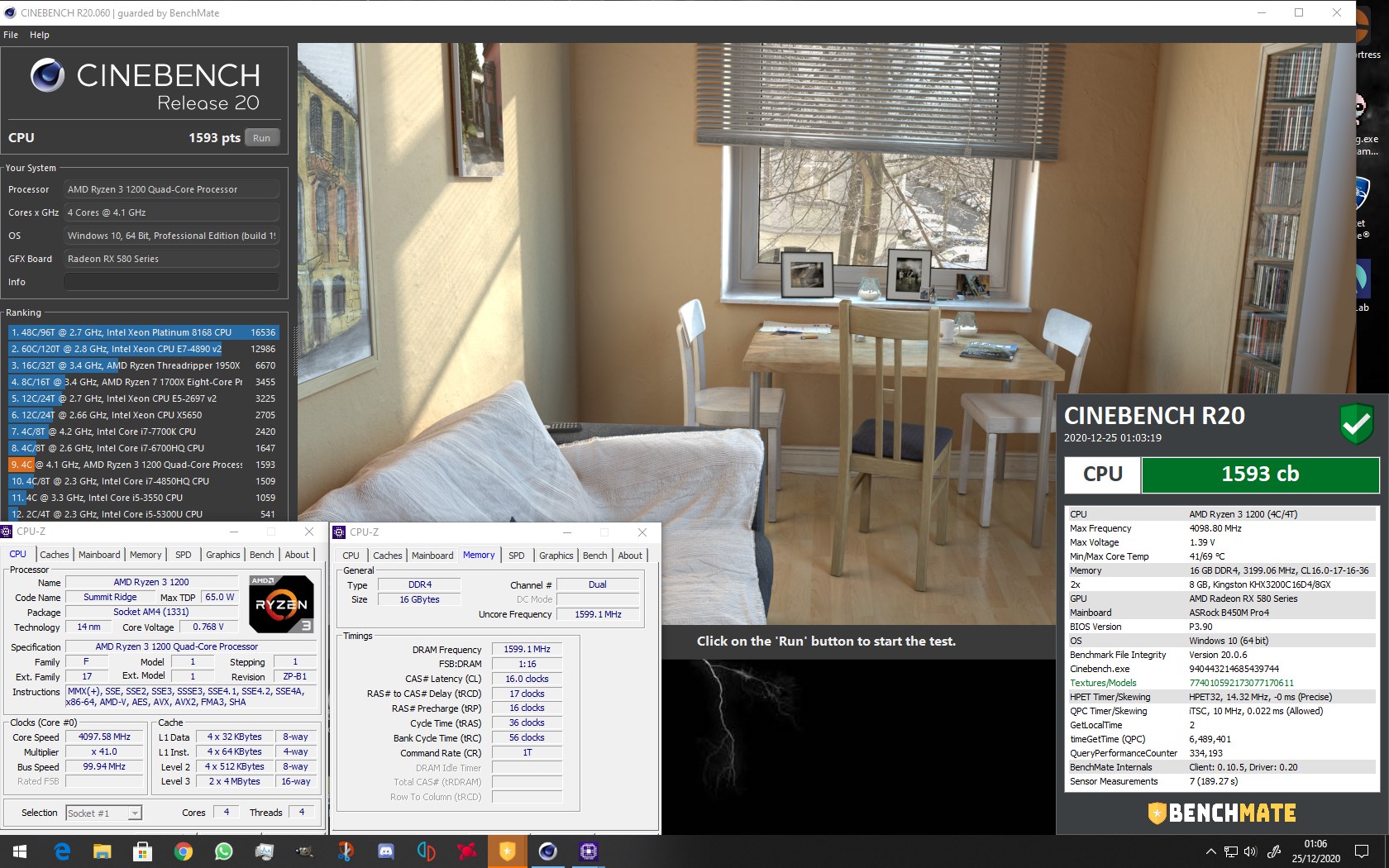Open SPD tab in left CPU-Z window
1389x868 pixels.
(x=184, y=555)
